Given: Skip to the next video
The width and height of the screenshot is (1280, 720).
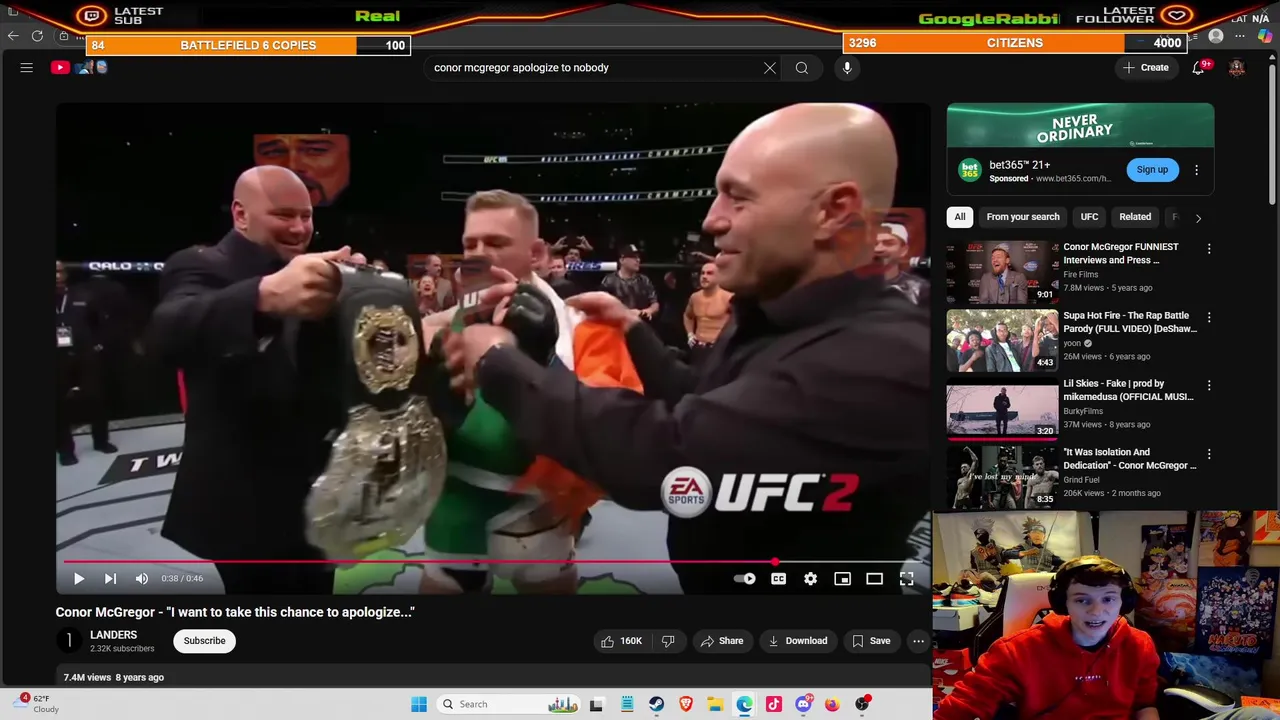Looking at the screenshot, I should pos(110,578).
